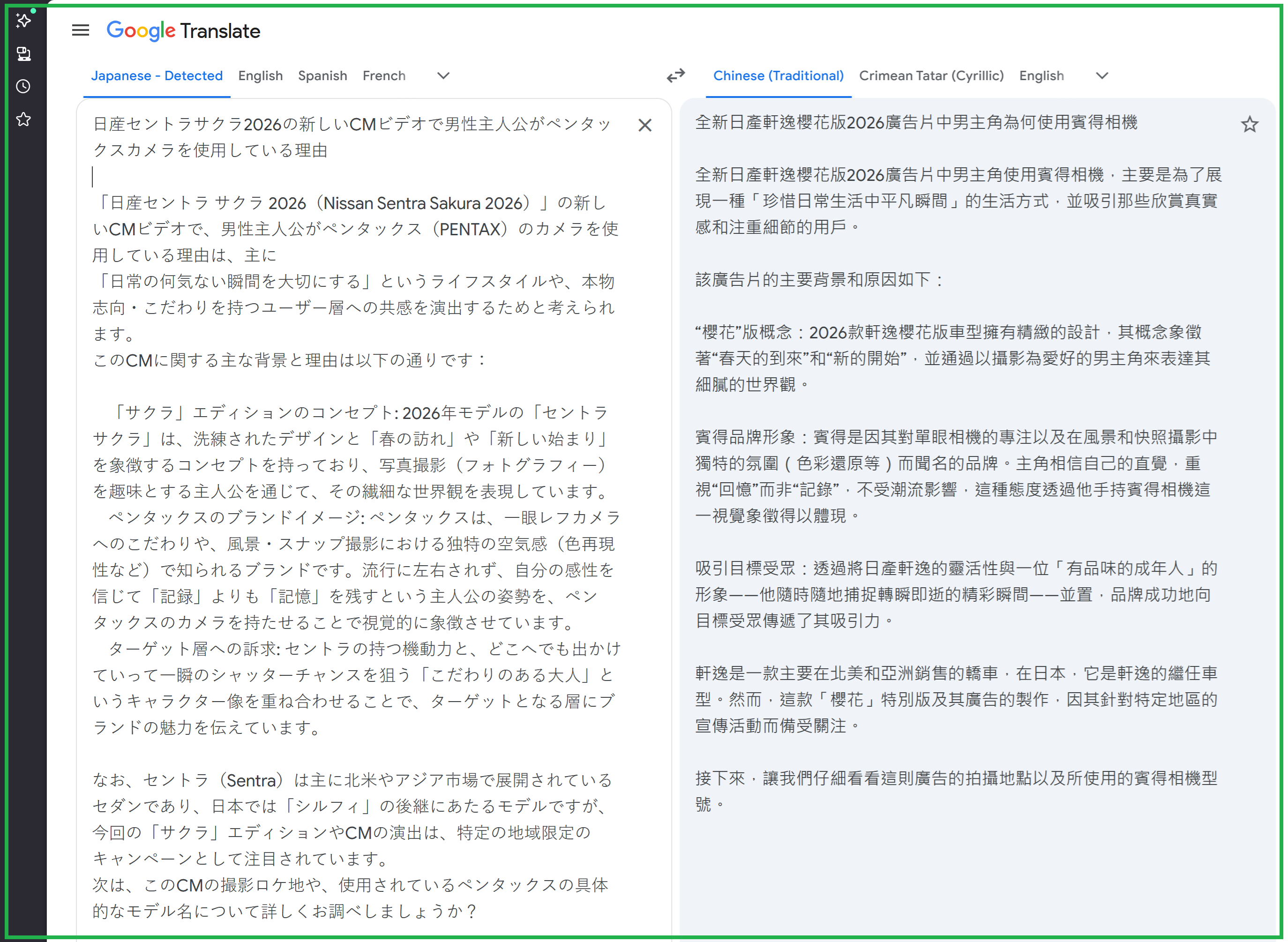Image resolution: width=1288 pixels, height=942 pixels.
Task: Select English as source language
Action: click(x=261, y=76)
